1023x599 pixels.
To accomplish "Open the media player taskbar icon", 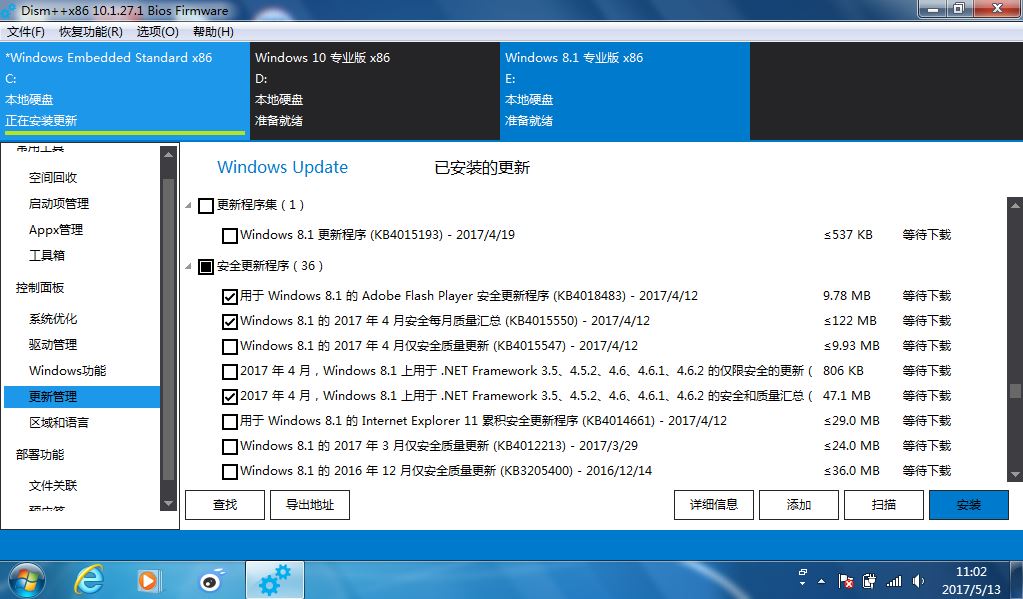I will (149, 580).
